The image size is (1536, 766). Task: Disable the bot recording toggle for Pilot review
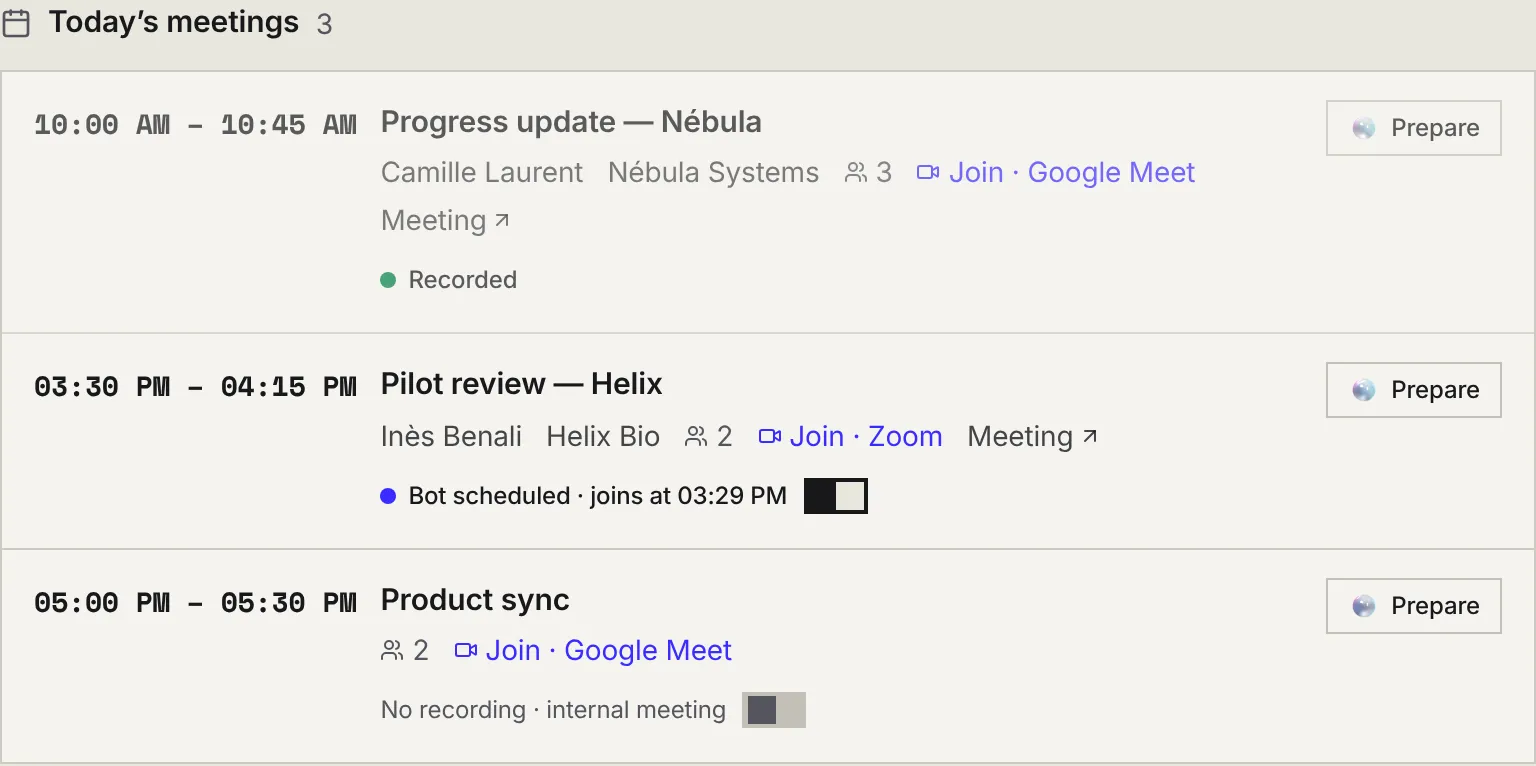[x=836, y=496]
